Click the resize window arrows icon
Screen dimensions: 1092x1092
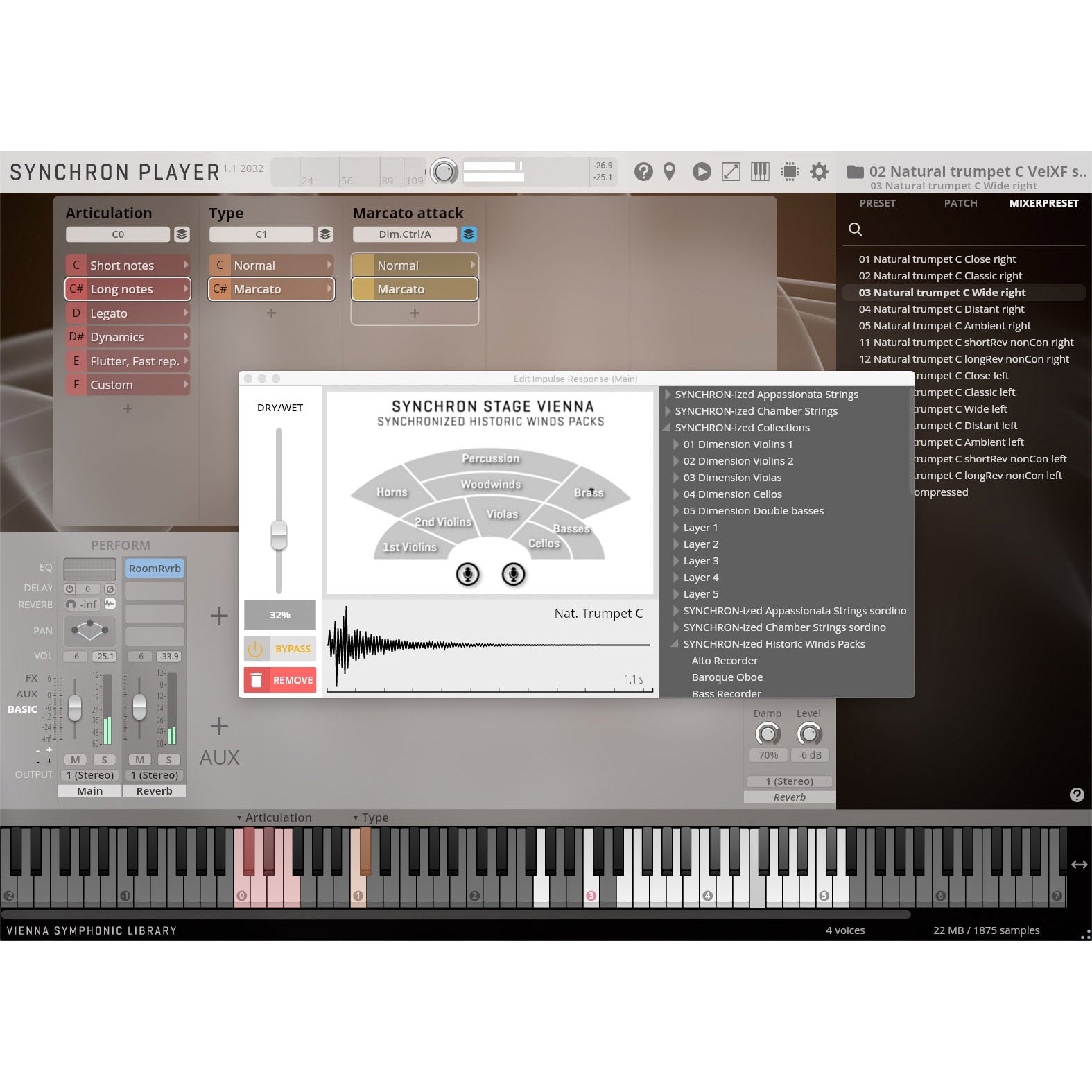pos(731,171)
